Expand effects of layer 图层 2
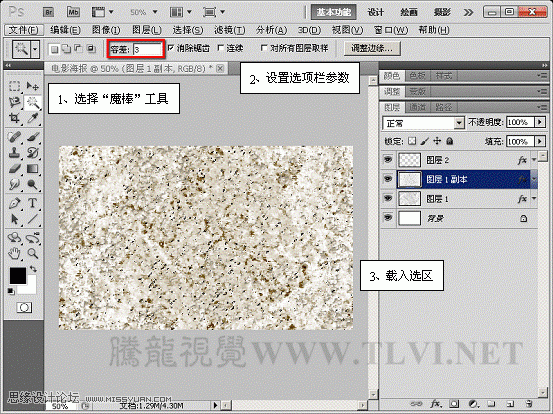Screen dimensions: 553x414 coord(534,160)
